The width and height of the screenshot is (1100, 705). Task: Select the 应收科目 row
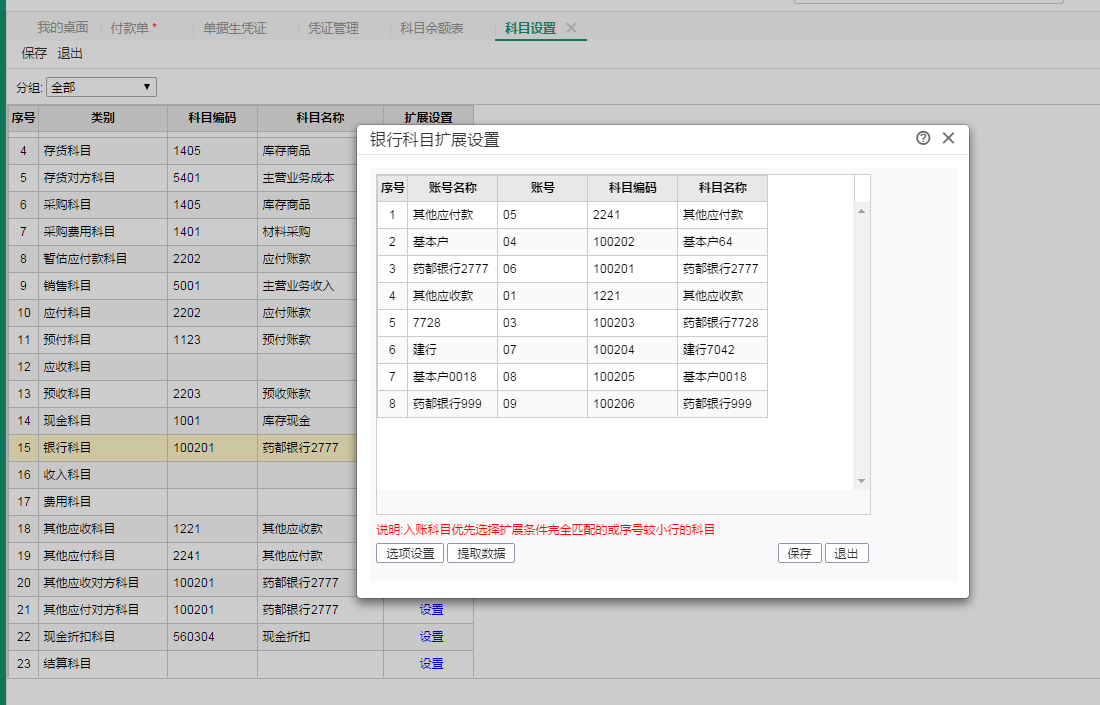pos(182,367)
